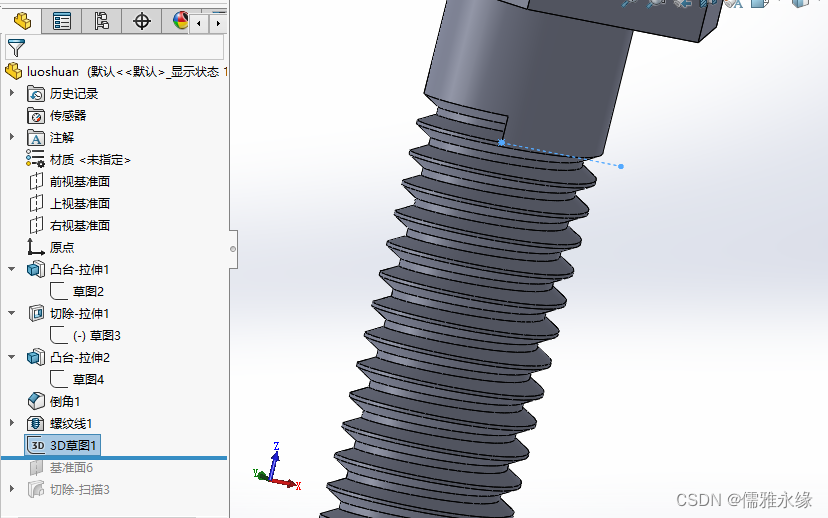Open the DisplayManager color-ball tab
Screen dimensions: 828x518
click(x=180, y=22)
